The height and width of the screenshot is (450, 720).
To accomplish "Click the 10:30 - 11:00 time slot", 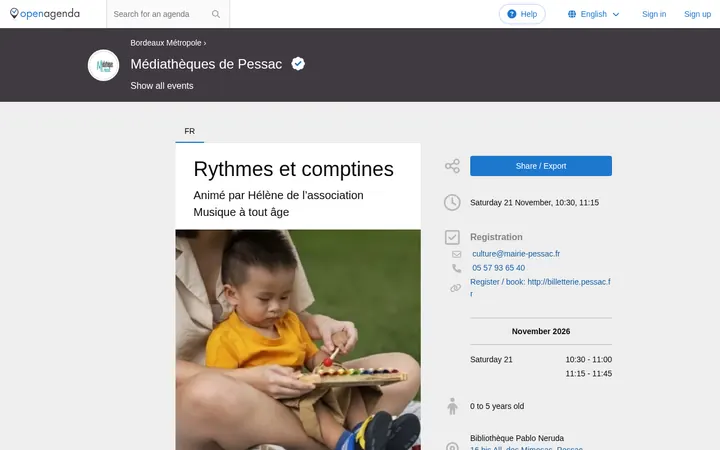I will point(589,360).
